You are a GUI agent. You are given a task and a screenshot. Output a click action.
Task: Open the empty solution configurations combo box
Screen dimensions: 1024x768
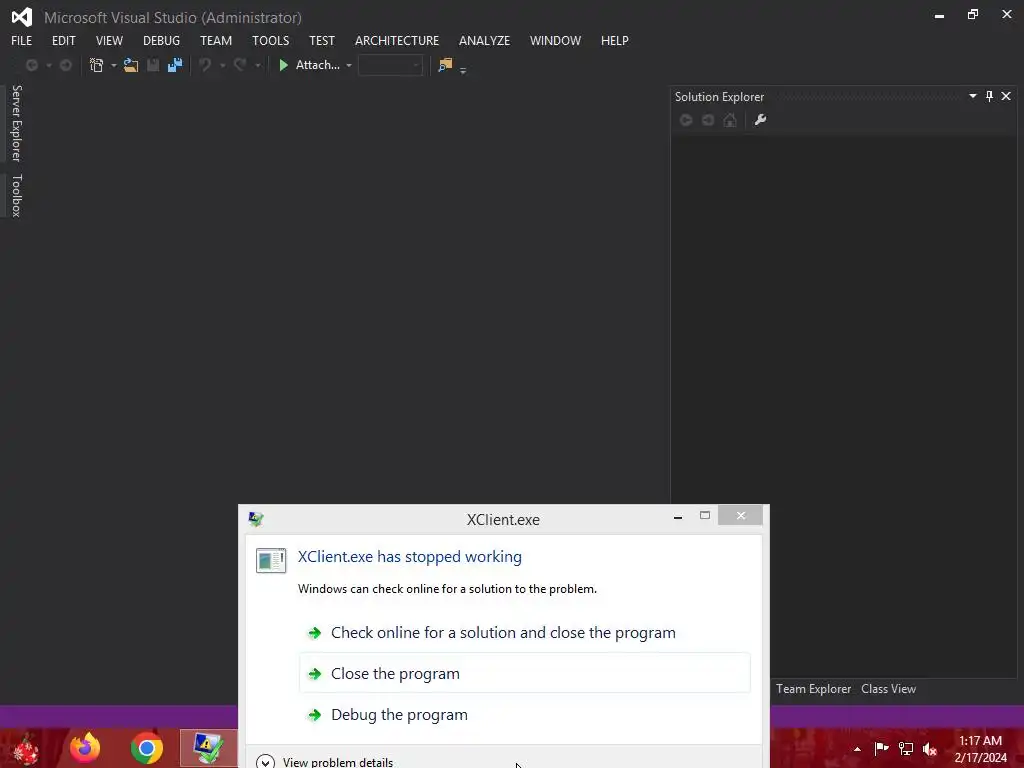[x=391, y=65]
